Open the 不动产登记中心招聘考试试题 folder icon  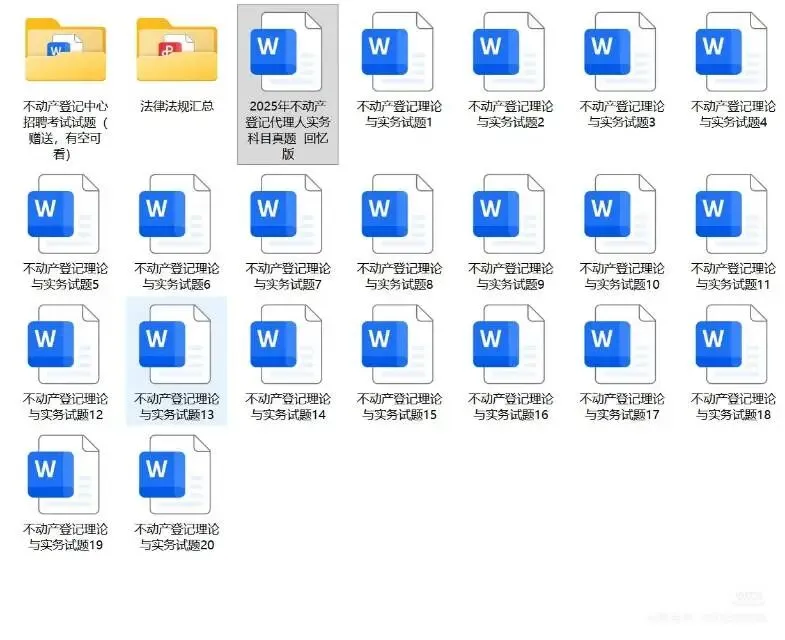pos(66,50)
